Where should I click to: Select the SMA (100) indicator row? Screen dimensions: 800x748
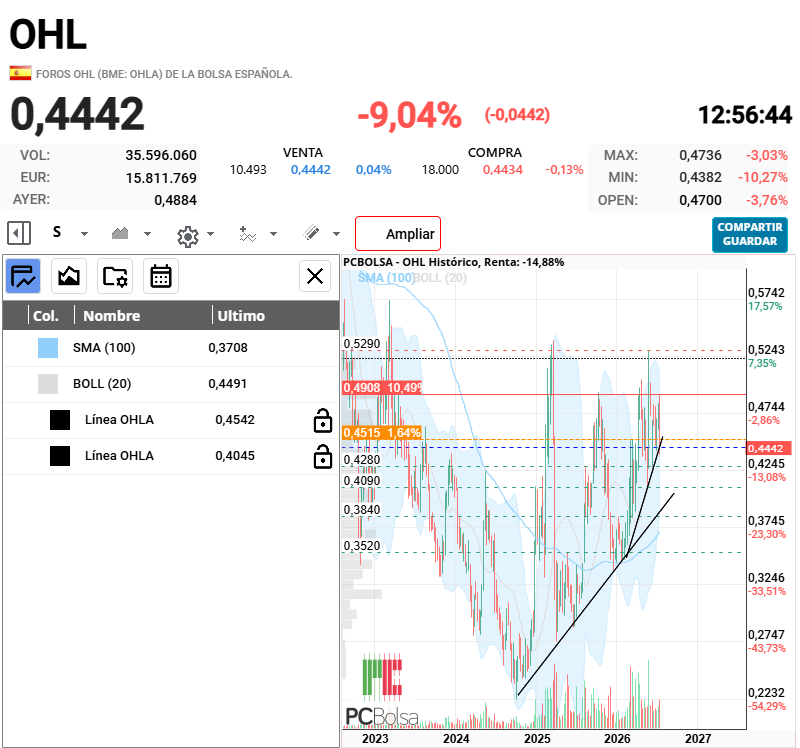click(171, 348)
